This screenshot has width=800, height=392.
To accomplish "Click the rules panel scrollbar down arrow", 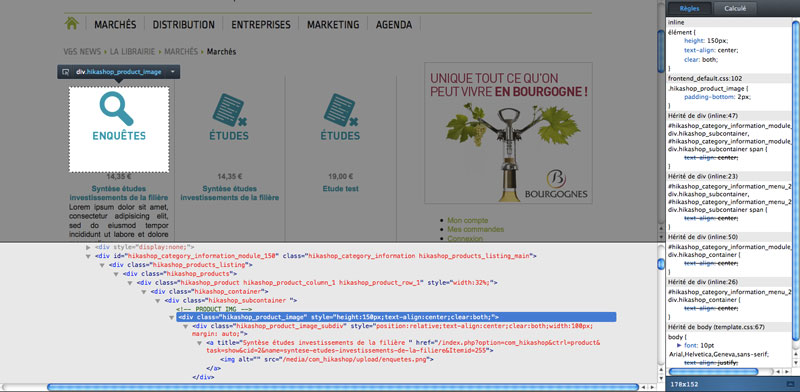I will pos(796,364).
